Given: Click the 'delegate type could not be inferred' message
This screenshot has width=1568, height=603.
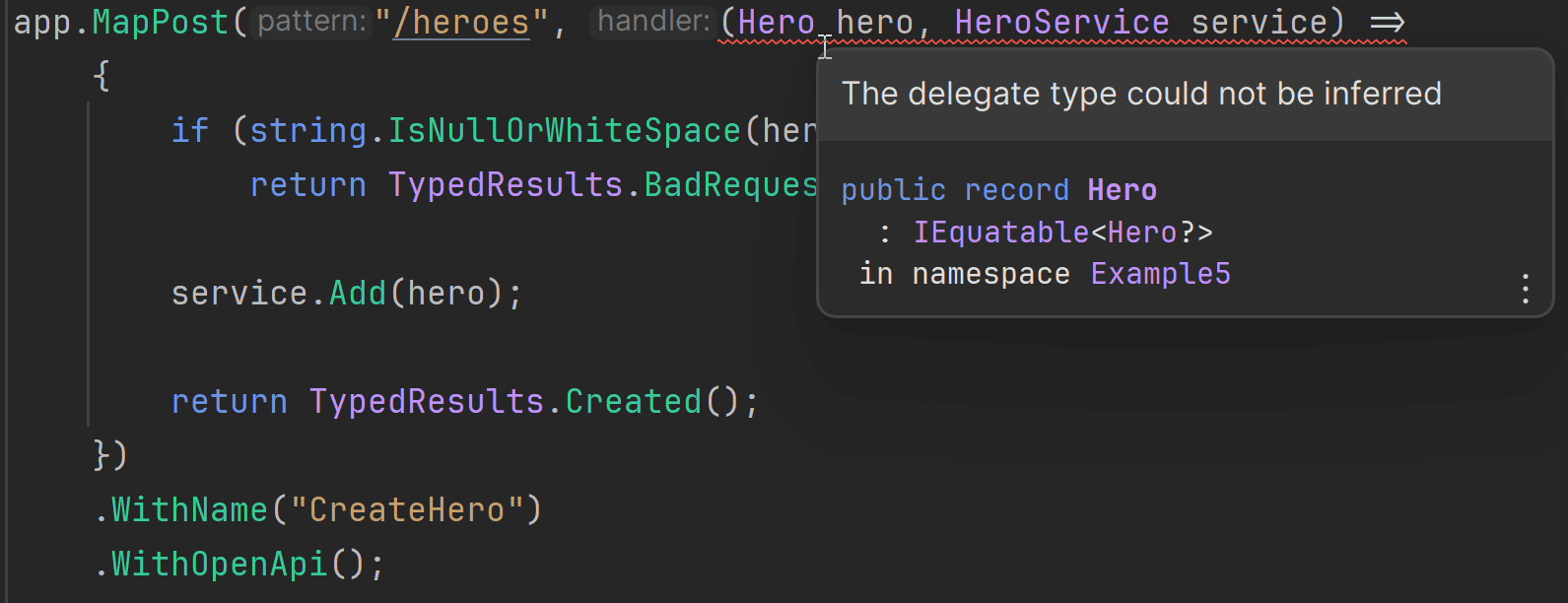Looking at the screenshot, I should point(1140,94).
